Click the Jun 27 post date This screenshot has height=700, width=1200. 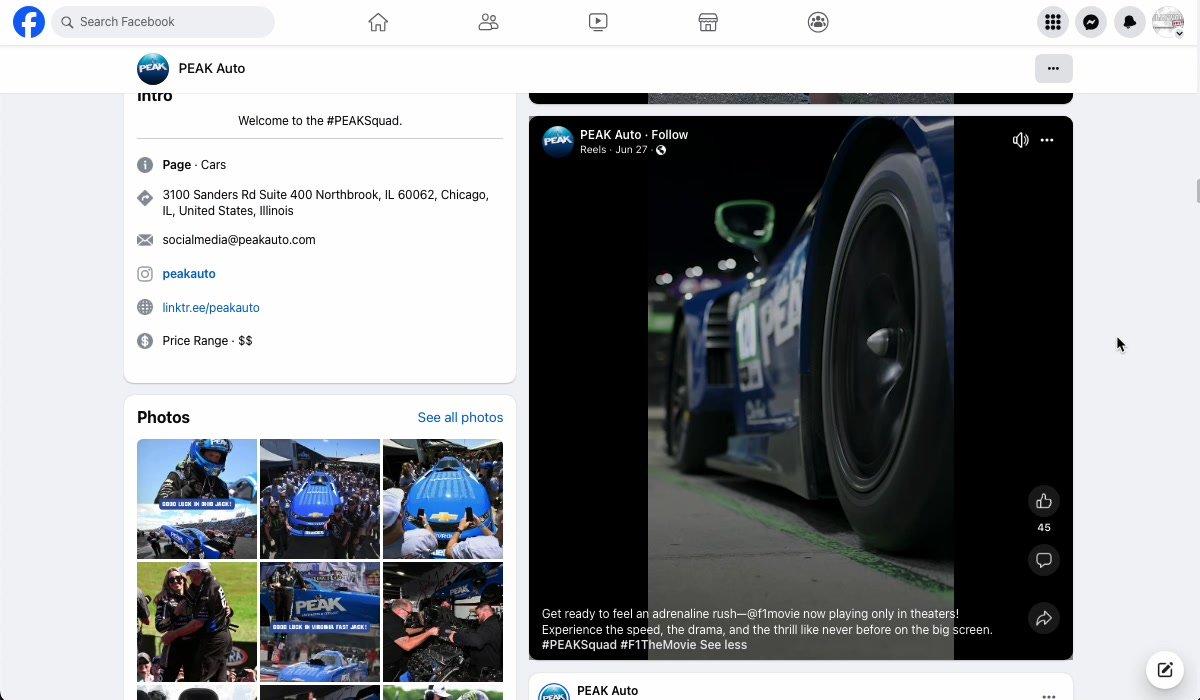[632, 150]
